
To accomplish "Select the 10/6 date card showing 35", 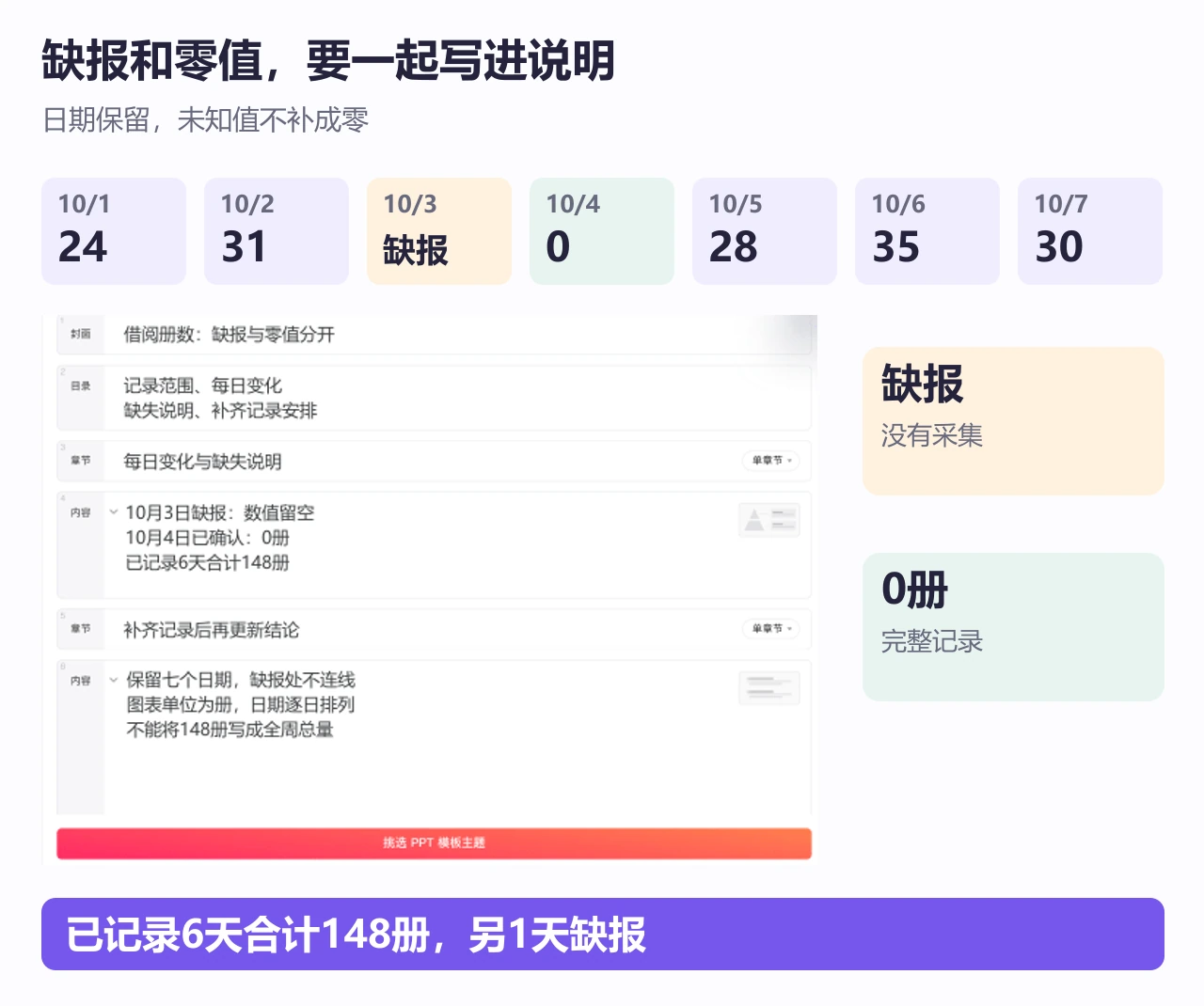I will [927, 231].
